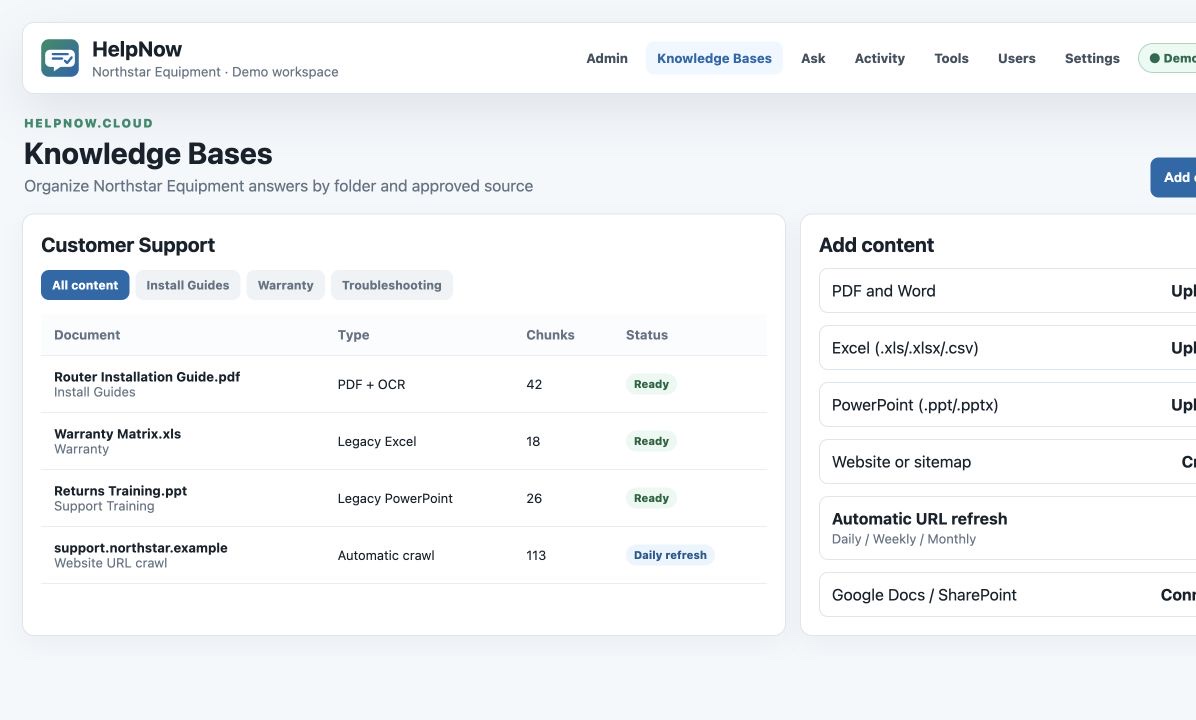Filter by Install Guides folder
This screenshot has width=1196, height=720.
click(188, 285)
